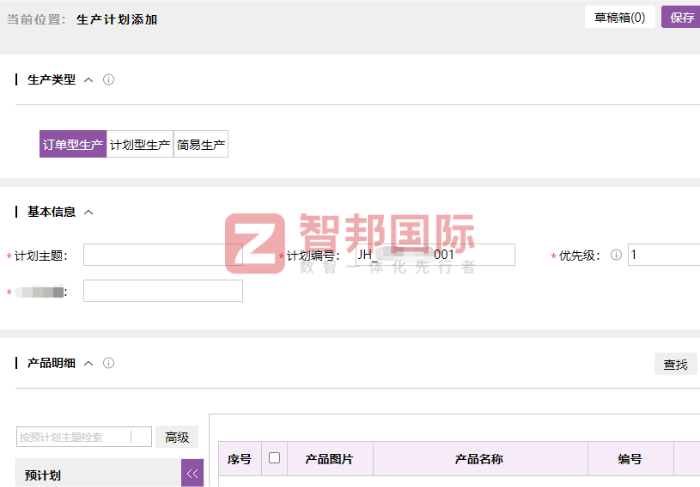Select the 订单型生产 production type
700x487 pixels.
tap(73, 145)
